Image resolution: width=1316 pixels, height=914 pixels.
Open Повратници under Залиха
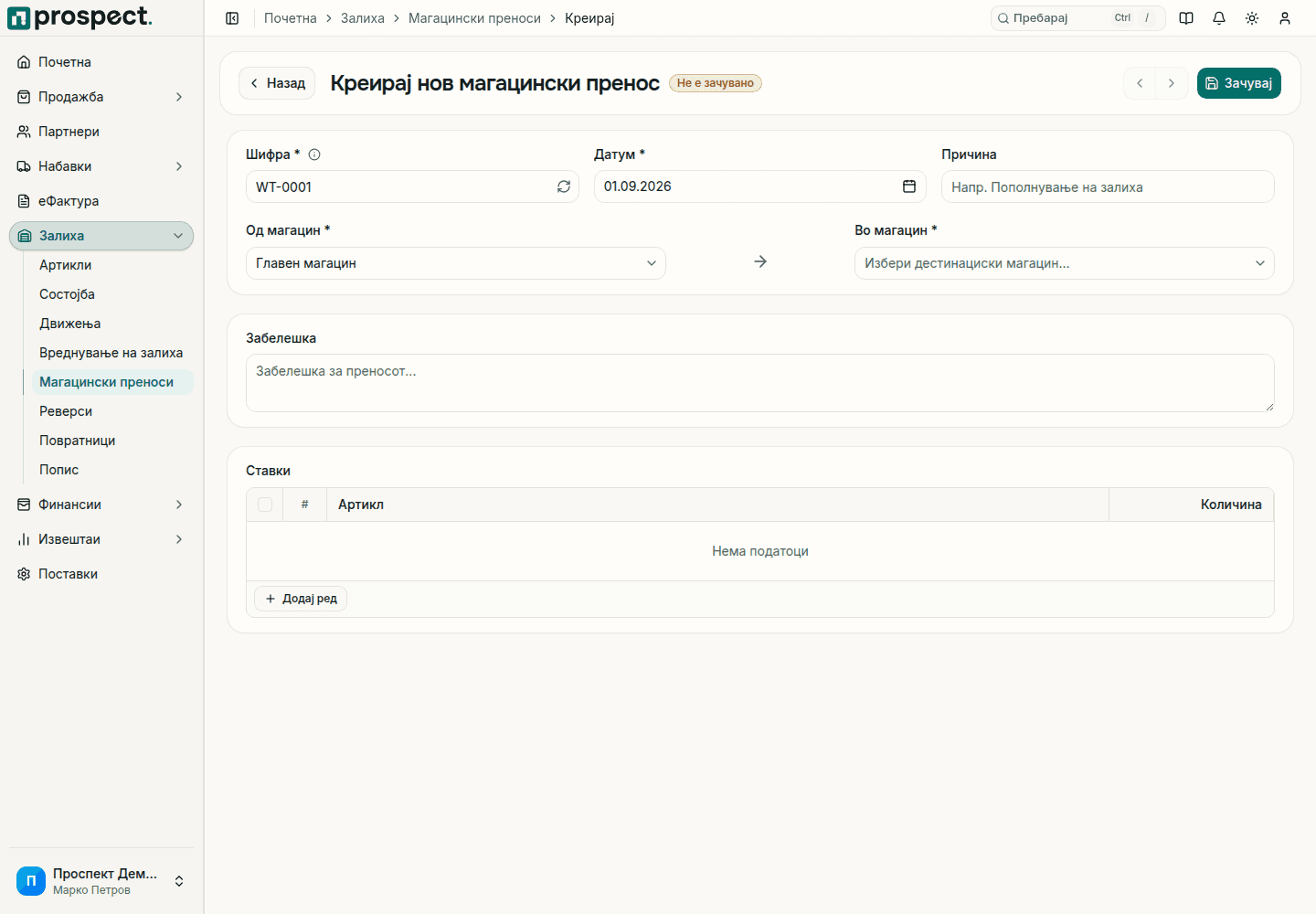(x=112, y=441)
